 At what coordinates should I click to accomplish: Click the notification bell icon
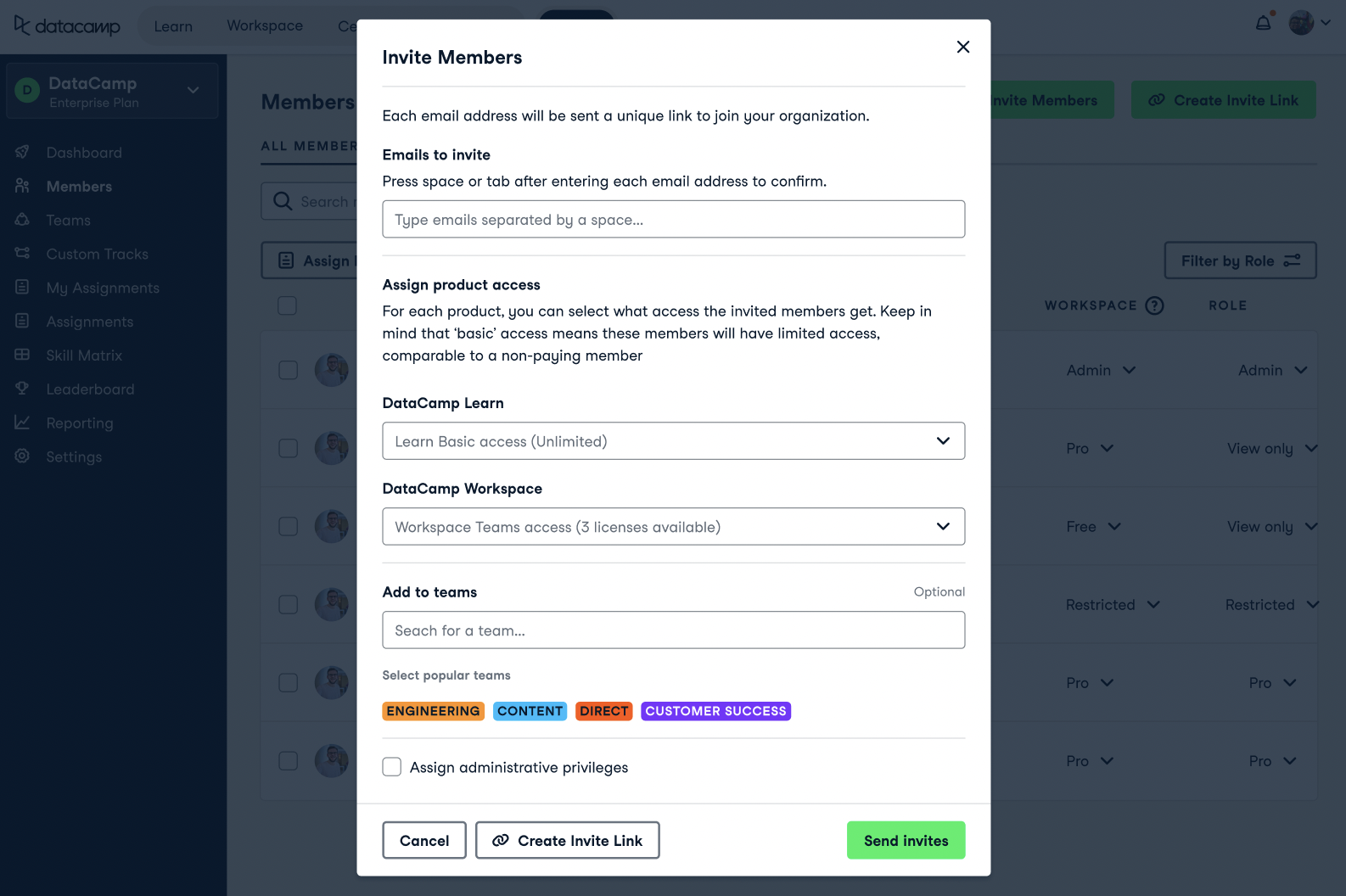coord(1263,23)
